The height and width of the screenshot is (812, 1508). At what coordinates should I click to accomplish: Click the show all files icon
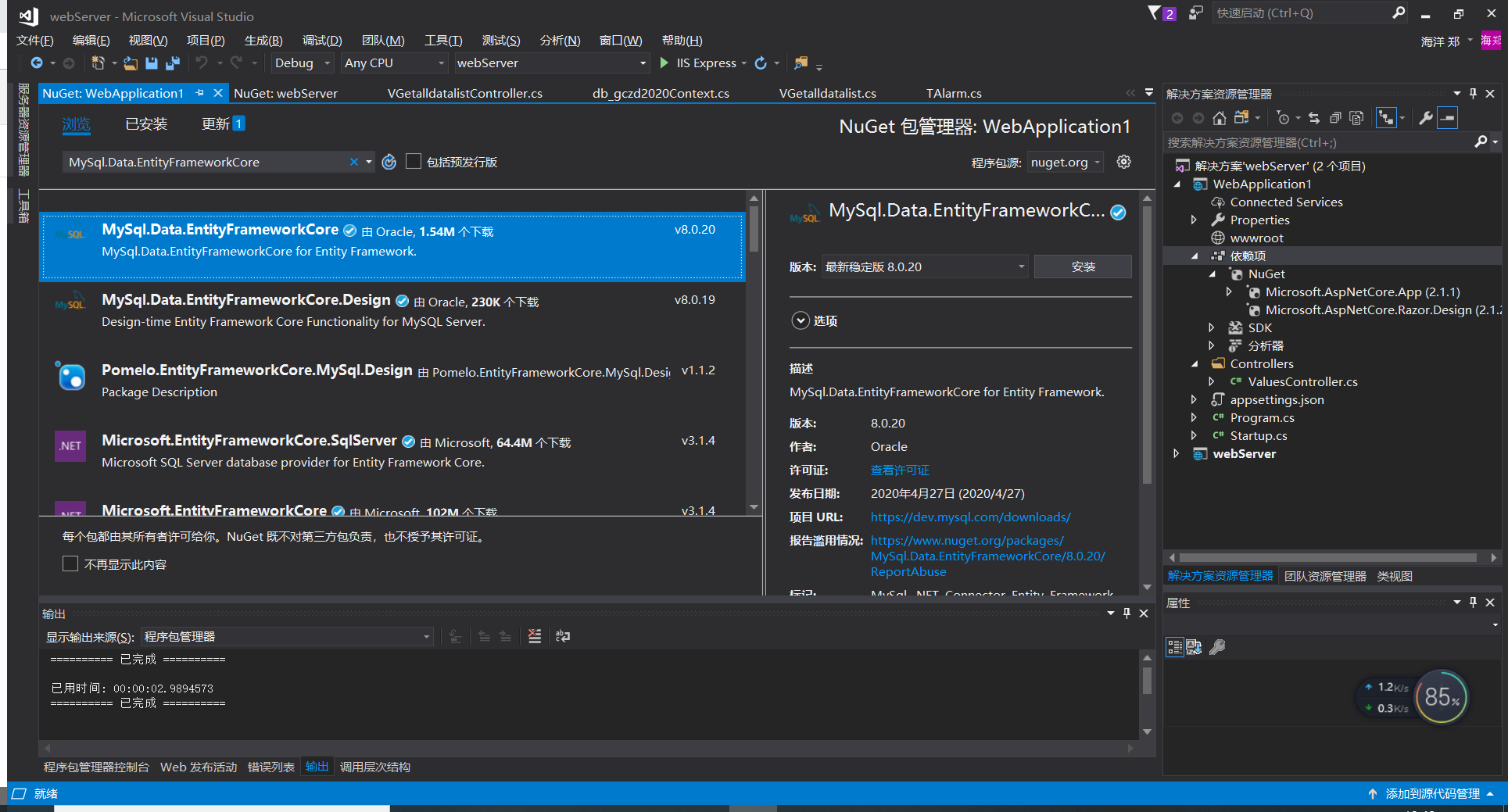1356,118
